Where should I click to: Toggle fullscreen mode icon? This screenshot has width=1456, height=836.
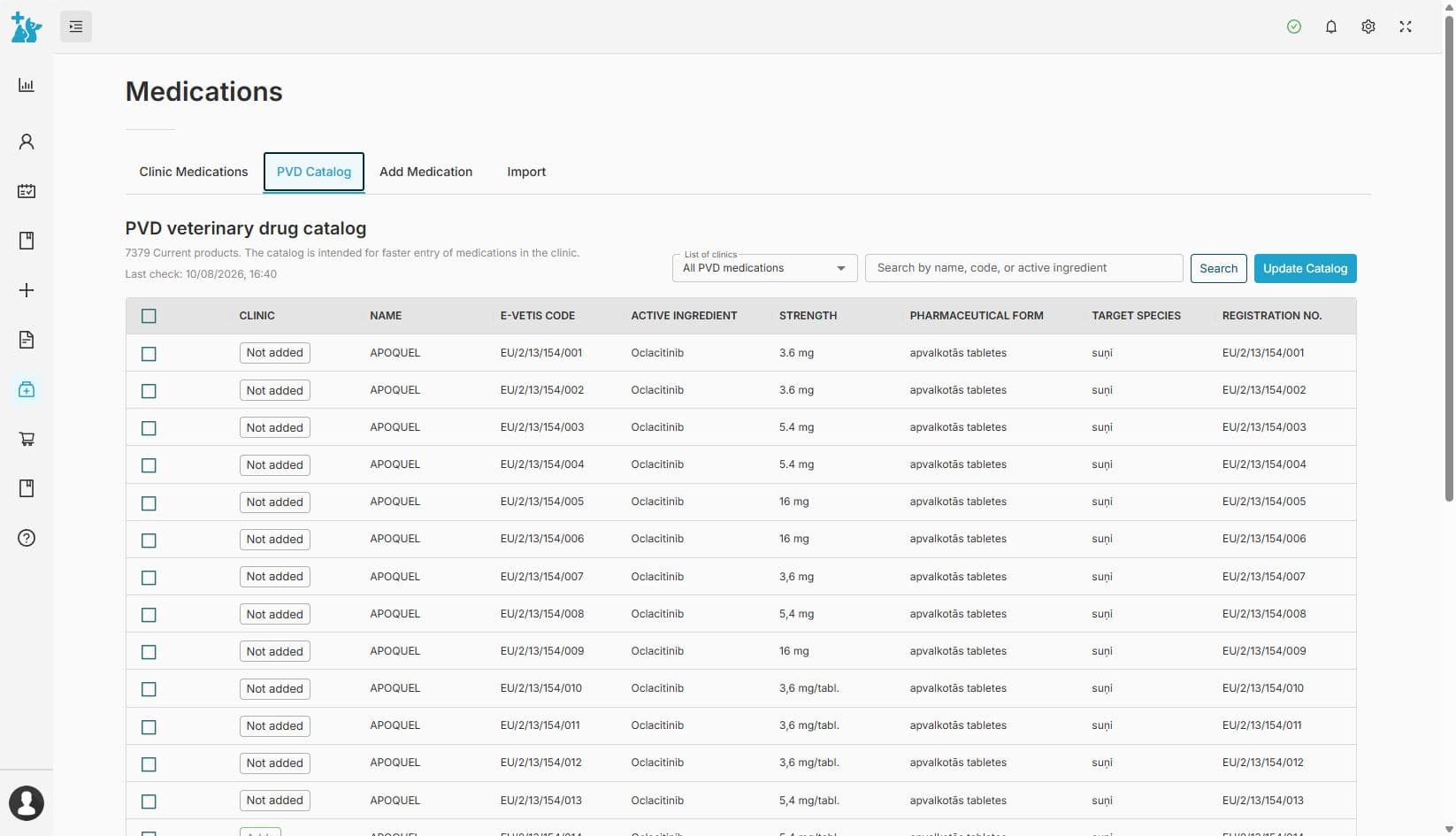[1406, 27]
